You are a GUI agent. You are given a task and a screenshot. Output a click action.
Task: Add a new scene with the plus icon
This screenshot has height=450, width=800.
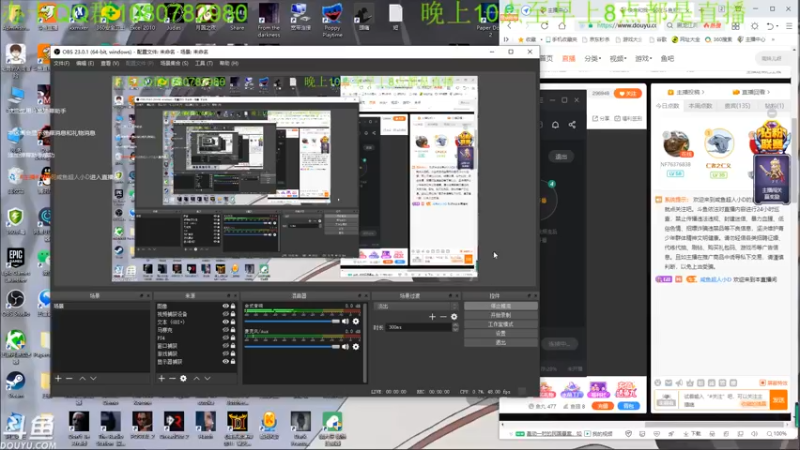tap(58, 379)
